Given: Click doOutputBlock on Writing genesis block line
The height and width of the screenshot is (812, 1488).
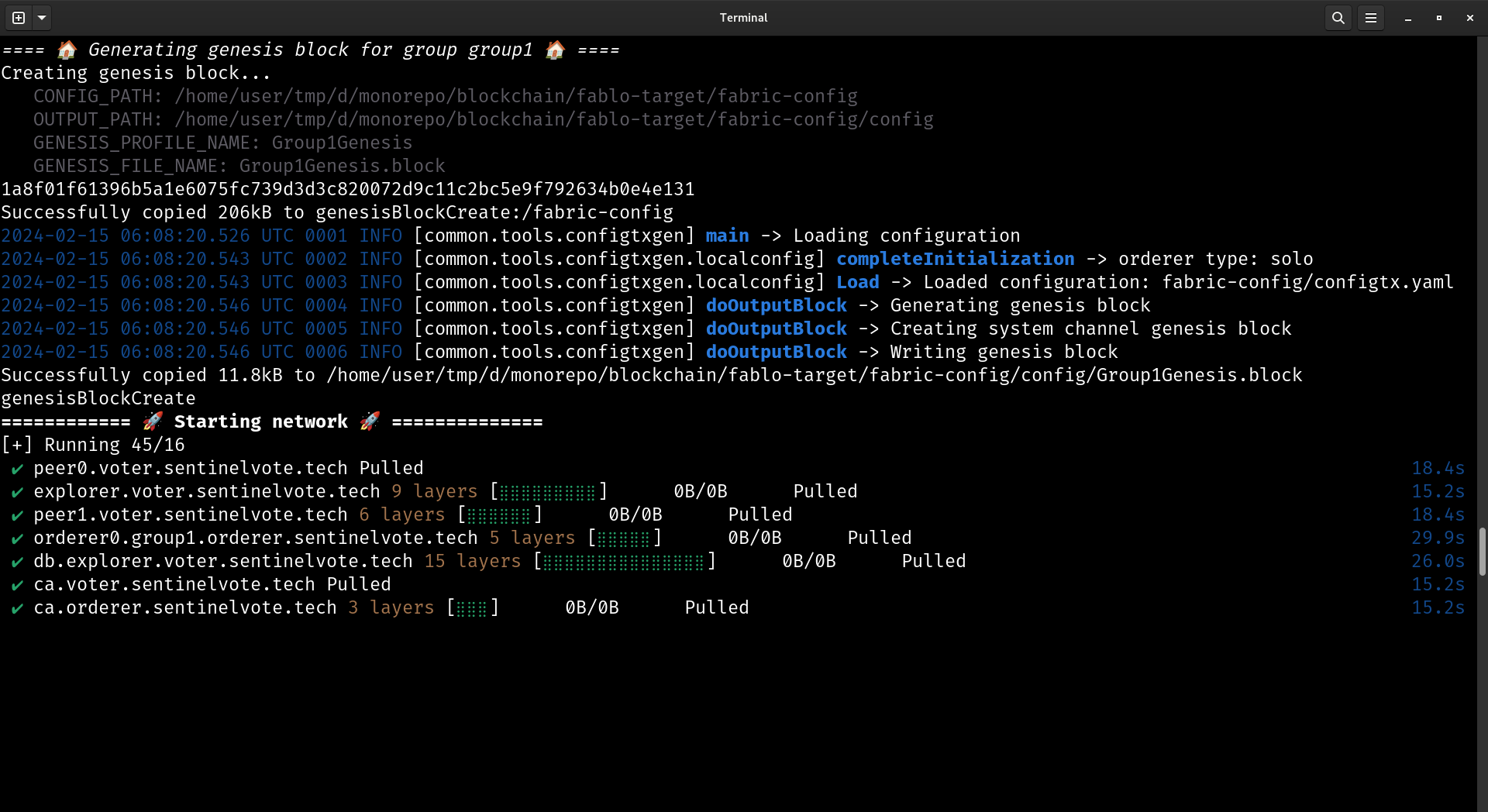Looking at the screenshot, I should point(776,352).
